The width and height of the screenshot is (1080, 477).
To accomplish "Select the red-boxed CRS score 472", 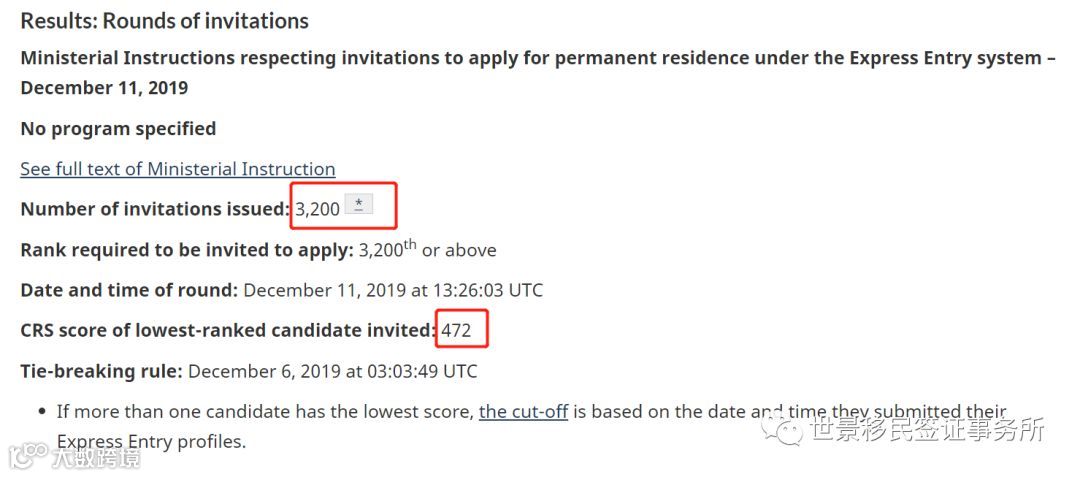I will coord(457,330).
